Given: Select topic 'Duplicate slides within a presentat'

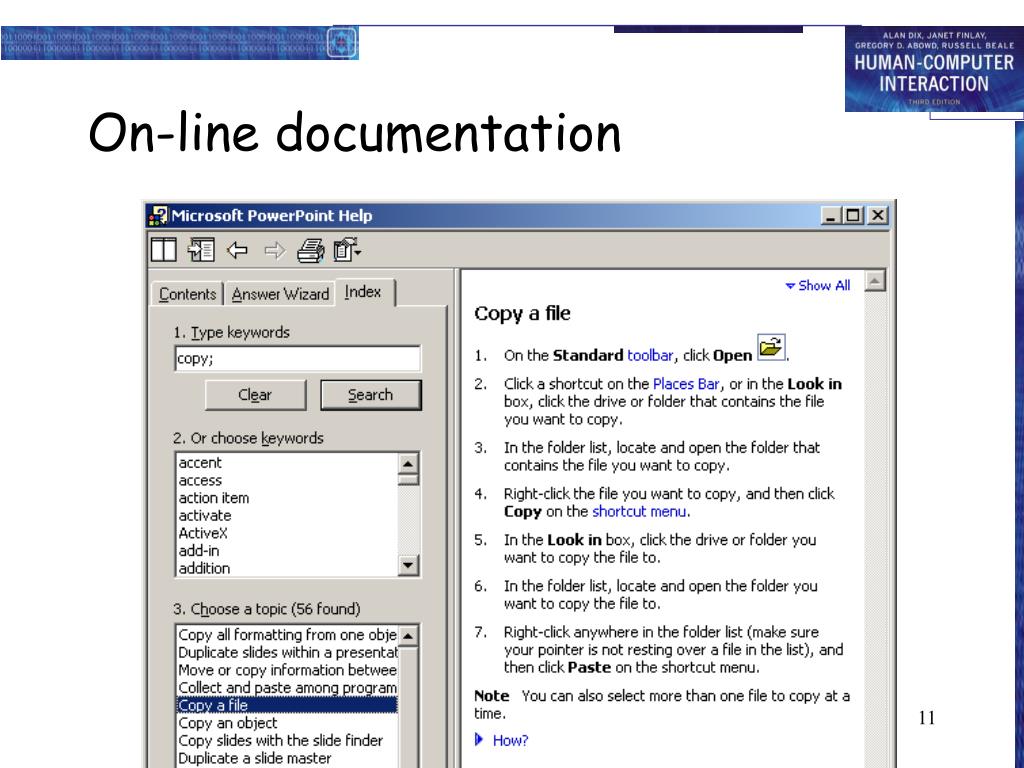Looking at the screenshot, I should coord(287,652).
